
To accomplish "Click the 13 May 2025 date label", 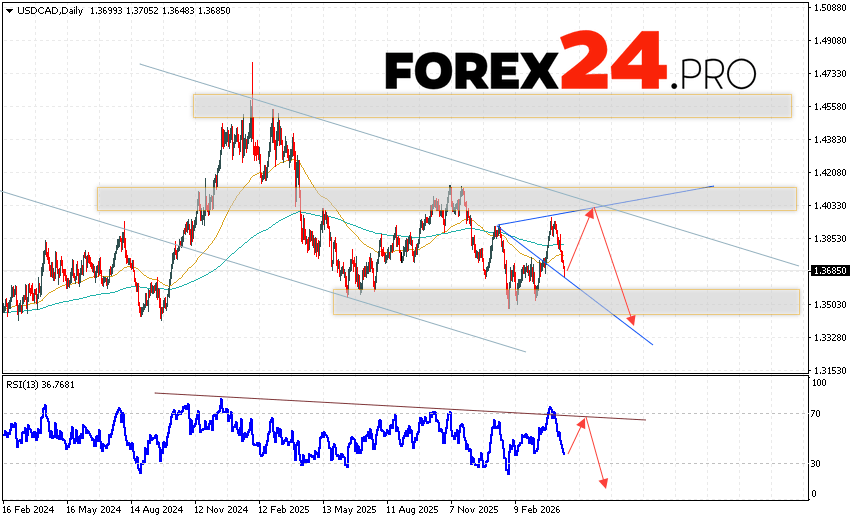I will [348, 508].
